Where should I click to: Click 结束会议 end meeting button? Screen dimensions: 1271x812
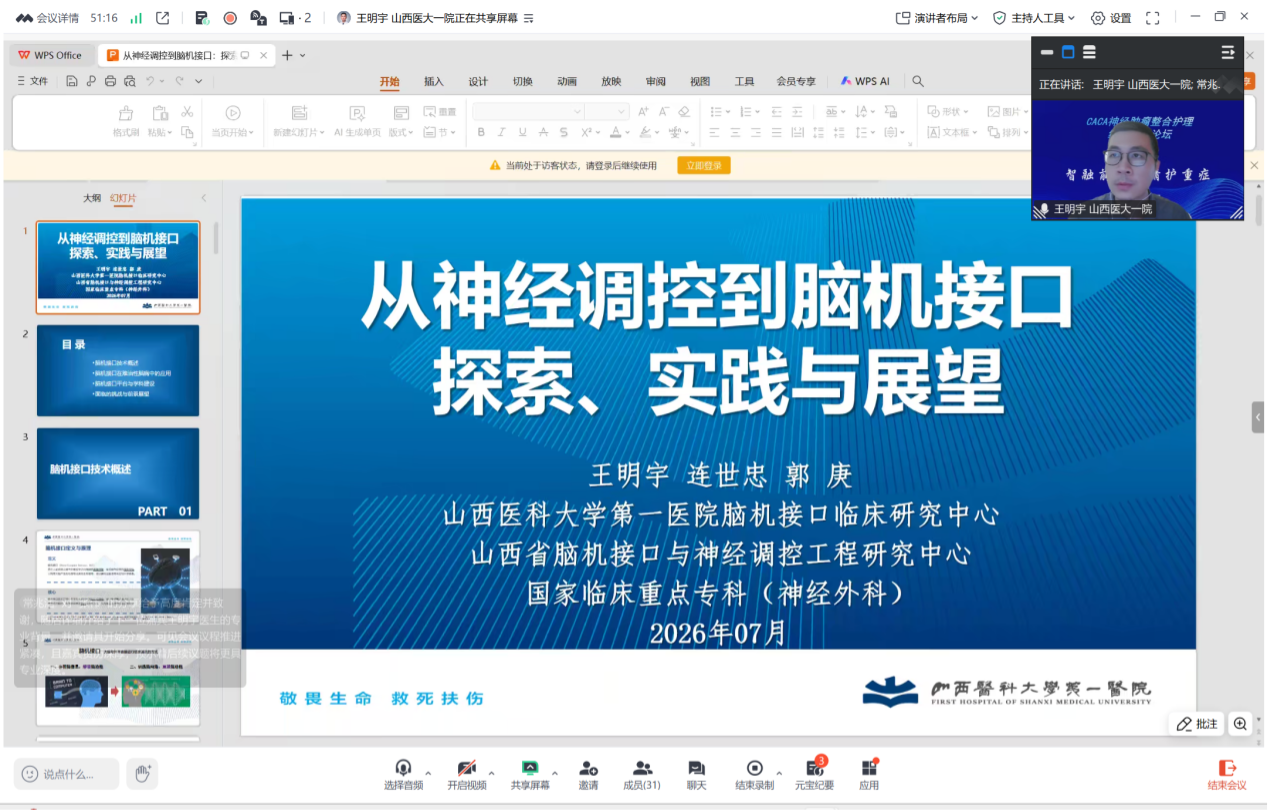tap(1227, 774)
